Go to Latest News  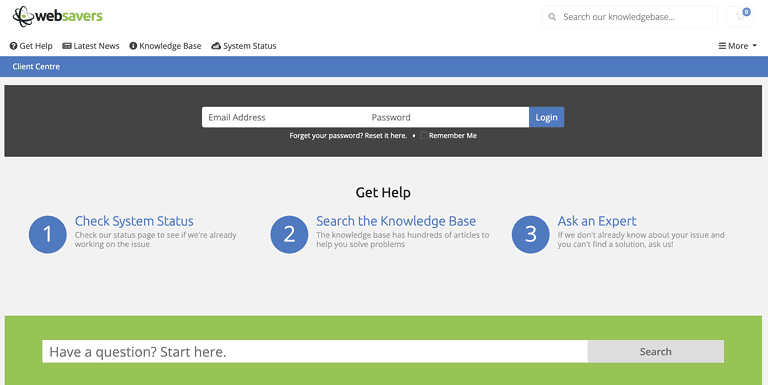pos(91,46)
